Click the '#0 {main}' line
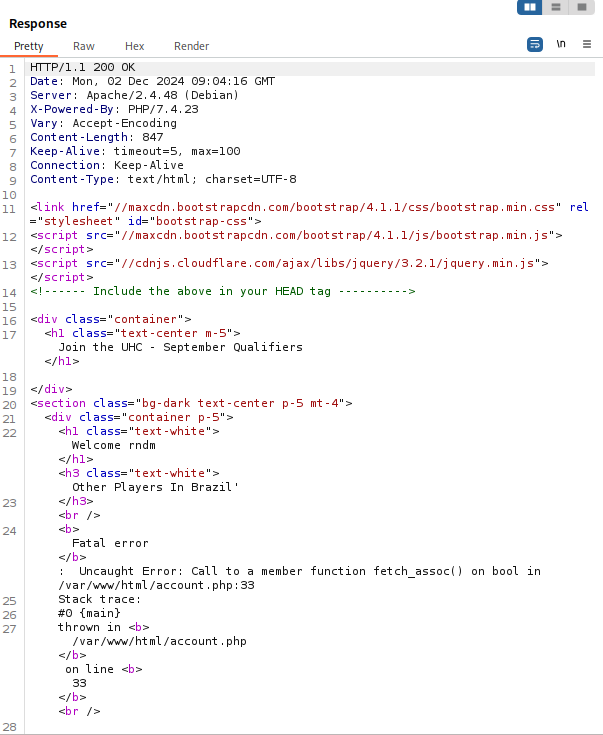This screenshot has width=603, height=735. pyautogui.click(x=89, y=613)
